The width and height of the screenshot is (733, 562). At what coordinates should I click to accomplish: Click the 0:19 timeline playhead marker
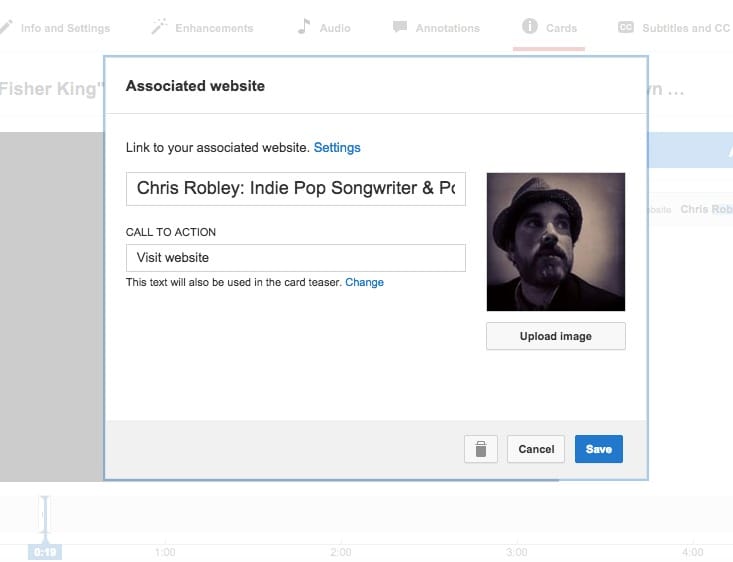[45, 552]
